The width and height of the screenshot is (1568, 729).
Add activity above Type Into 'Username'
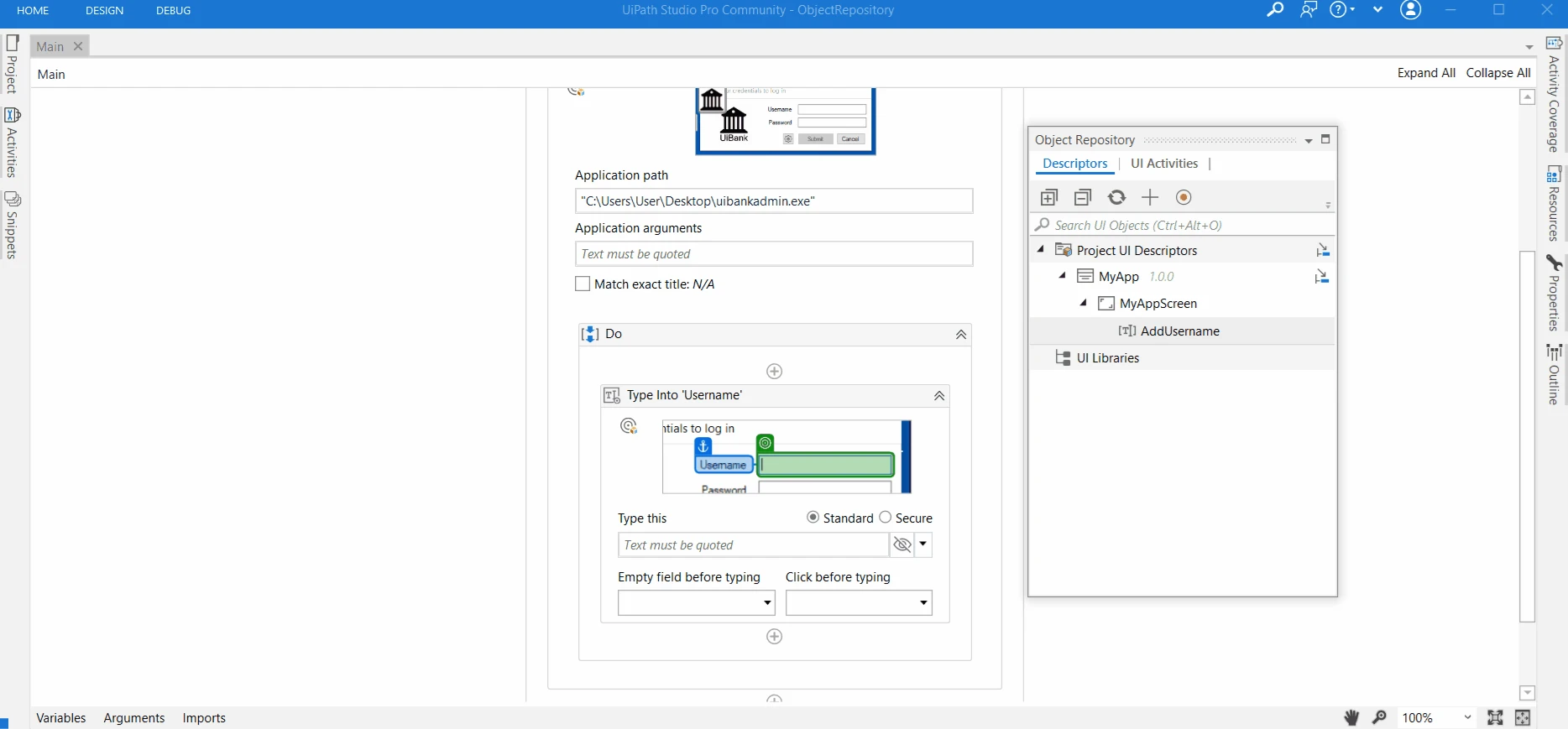click(775, 371)
